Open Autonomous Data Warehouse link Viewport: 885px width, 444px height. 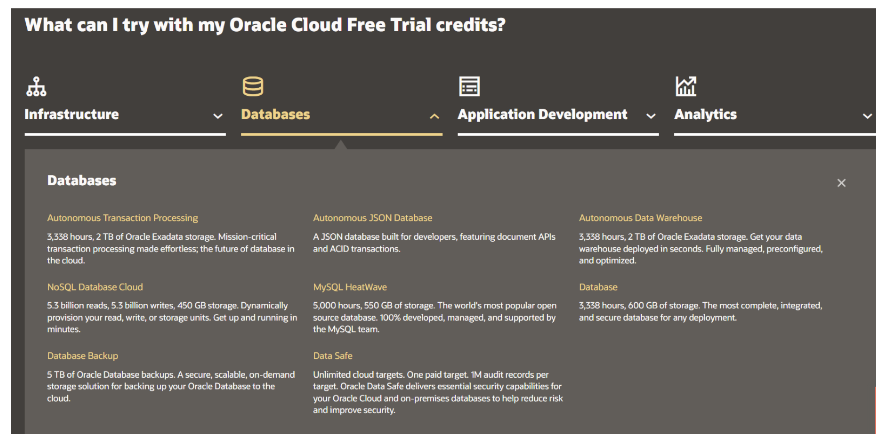tap(641, 218)
